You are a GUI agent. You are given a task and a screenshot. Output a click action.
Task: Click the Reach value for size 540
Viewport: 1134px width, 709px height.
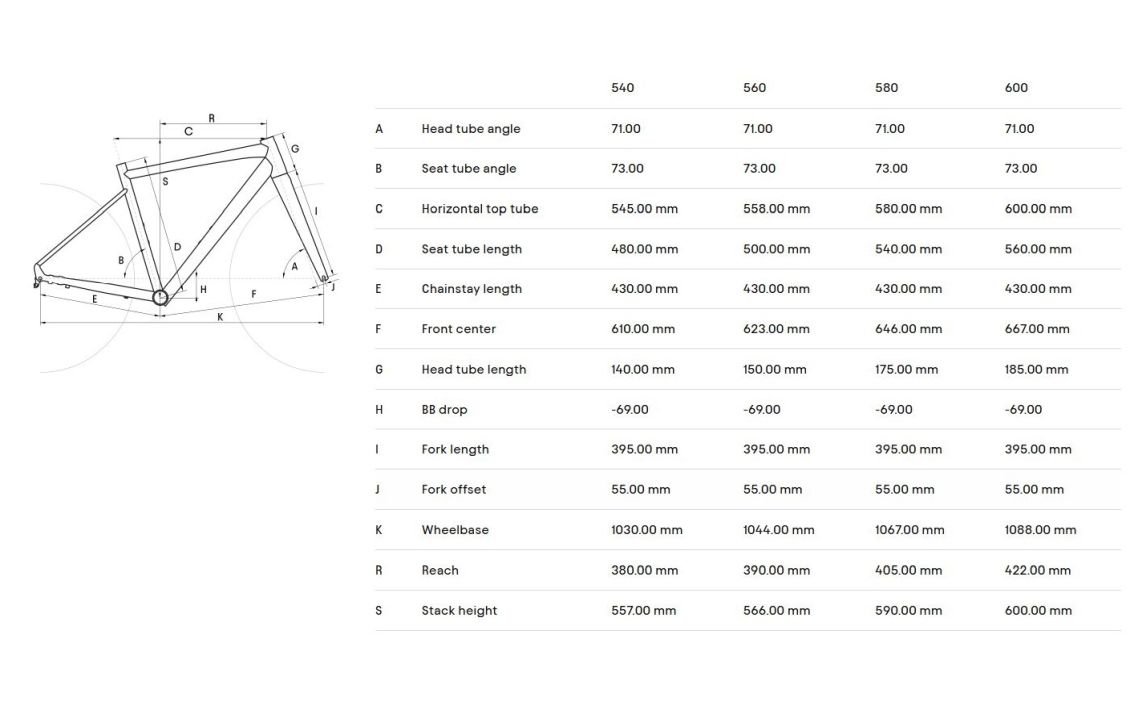click(644, 570)
